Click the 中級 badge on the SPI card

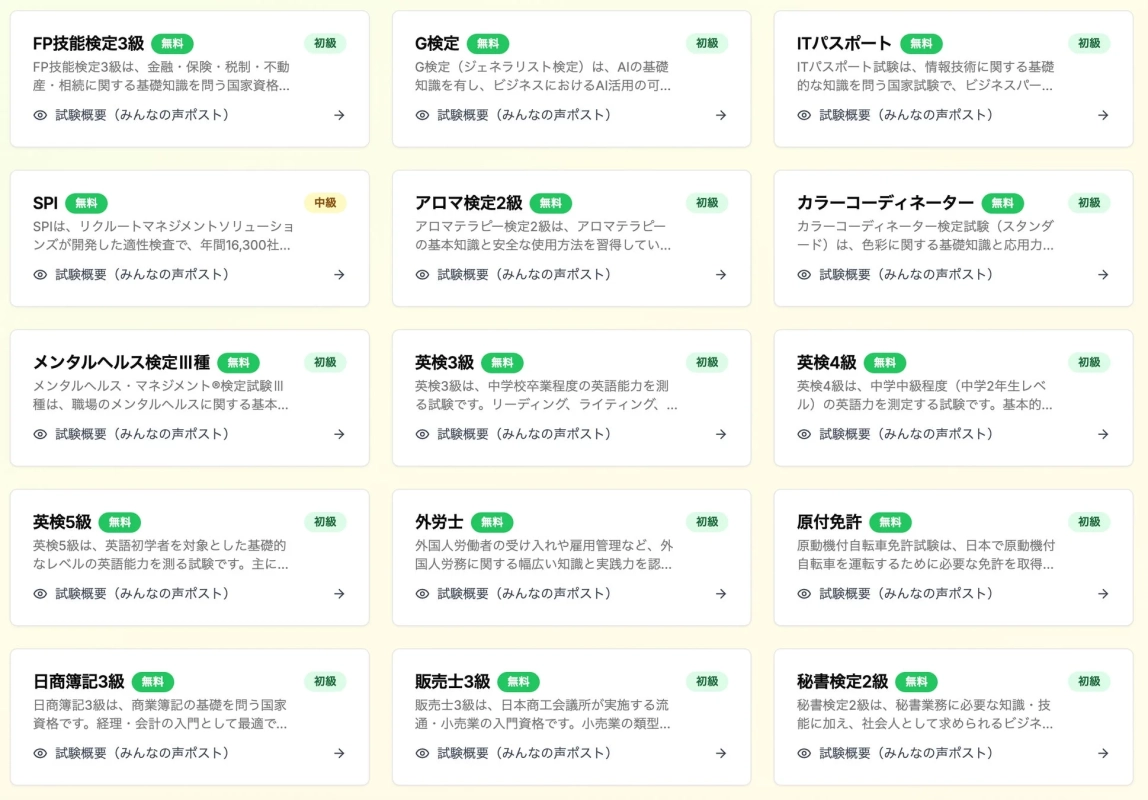click(x=323, y=202)
